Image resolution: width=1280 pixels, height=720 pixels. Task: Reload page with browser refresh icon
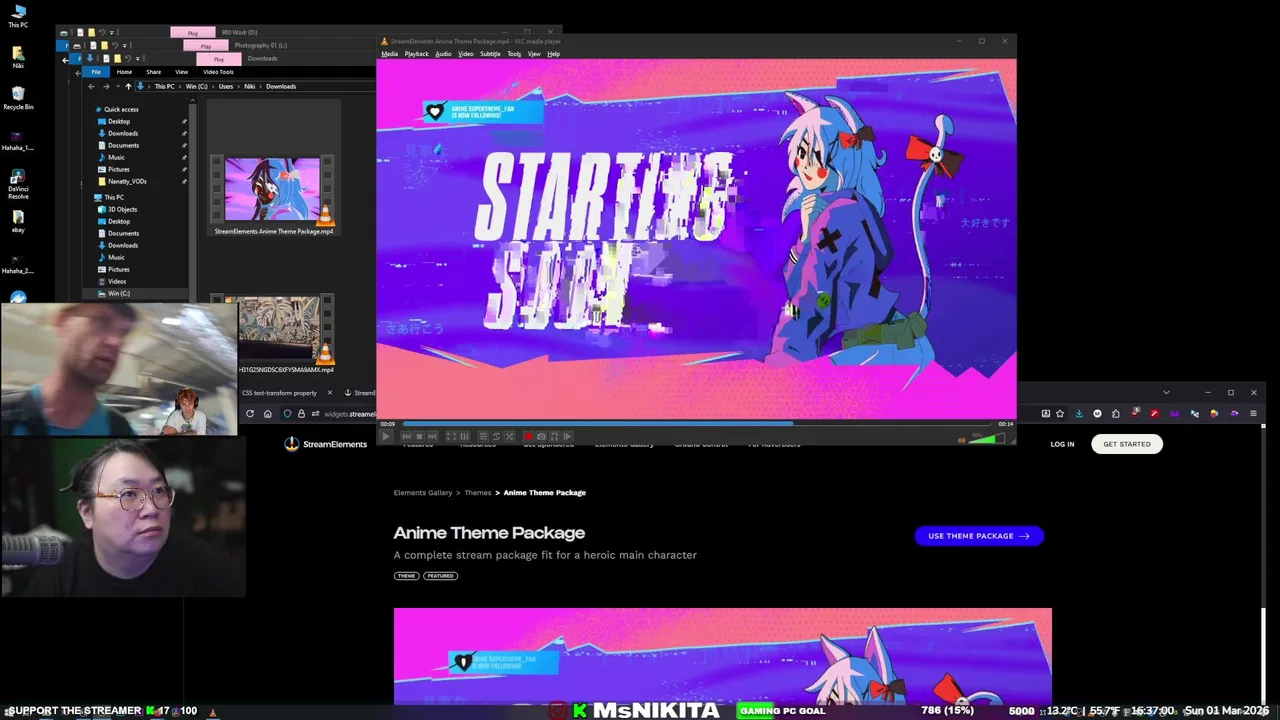[250, 414]
